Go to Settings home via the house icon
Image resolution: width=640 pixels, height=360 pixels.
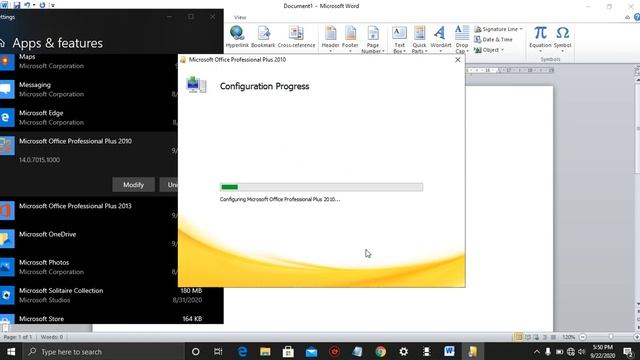coord(2,43)
